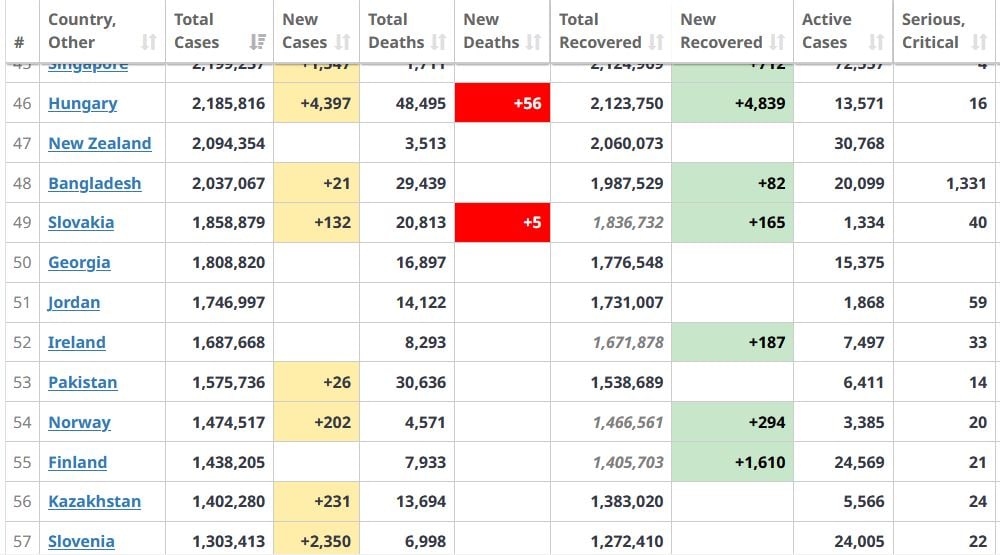Open the Hungary country link
Image resolution: width=1000 pixels, height=555 pixels.
coord(83,103)
